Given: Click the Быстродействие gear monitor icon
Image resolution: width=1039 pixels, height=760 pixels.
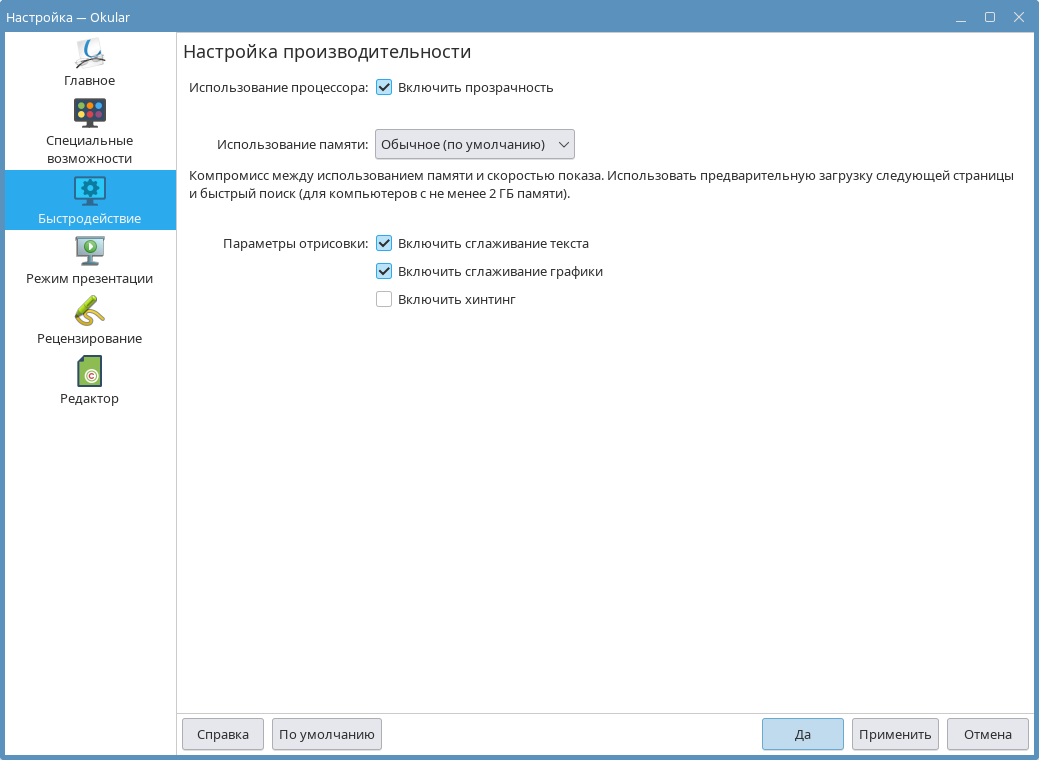Looking at the screenshot, I should pos(90,190).
